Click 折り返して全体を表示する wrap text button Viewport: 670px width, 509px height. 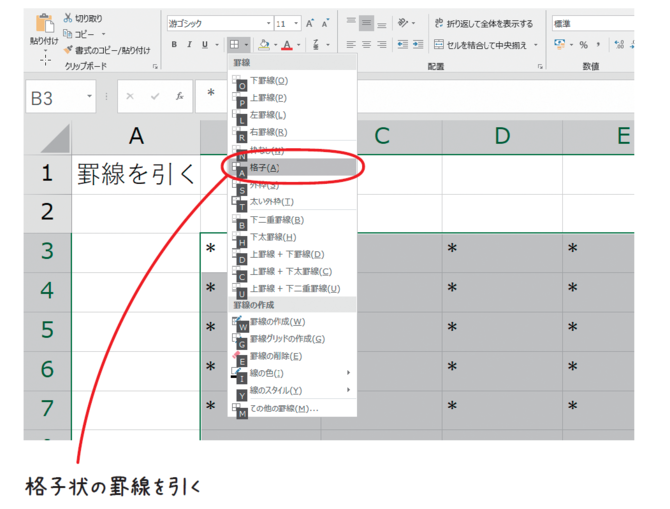[x=484, y=23]
